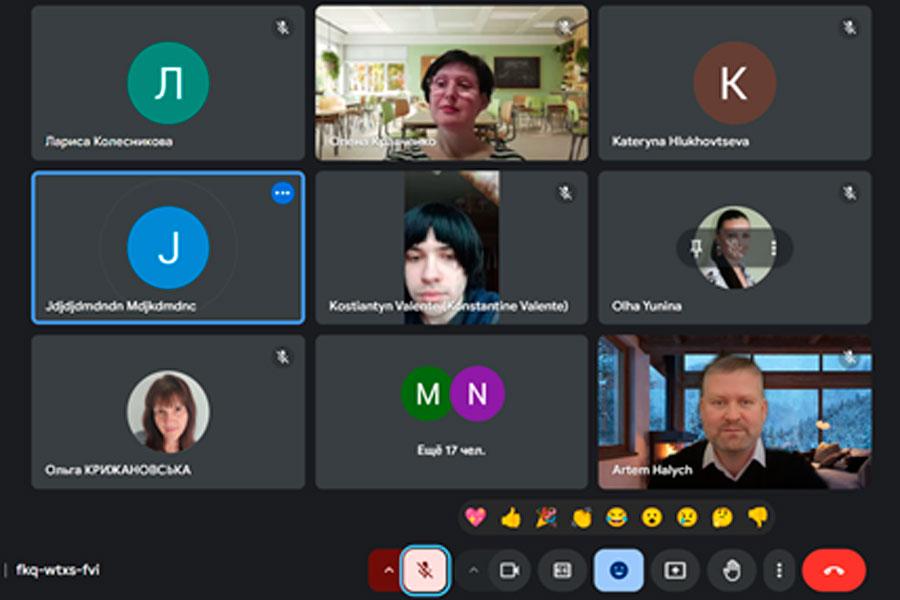Send the thumbs up reaction
900x600 pixels.
click(511, 517)
